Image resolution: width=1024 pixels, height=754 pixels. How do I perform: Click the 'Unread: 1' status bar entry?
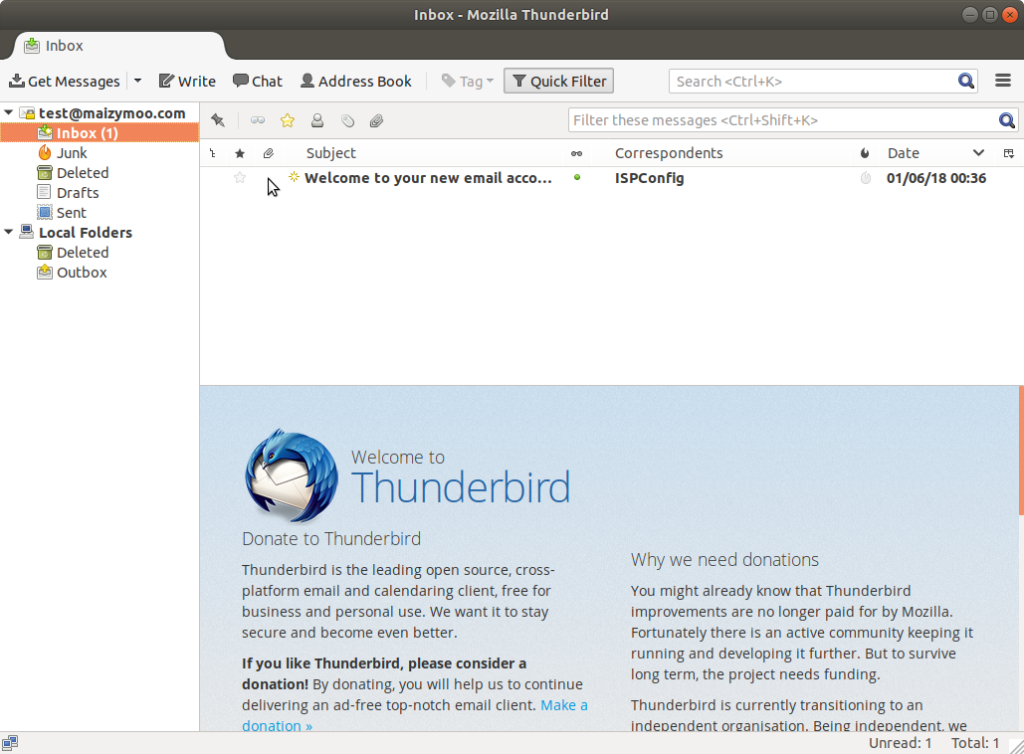pyautogui.click(x=900, y=743)
